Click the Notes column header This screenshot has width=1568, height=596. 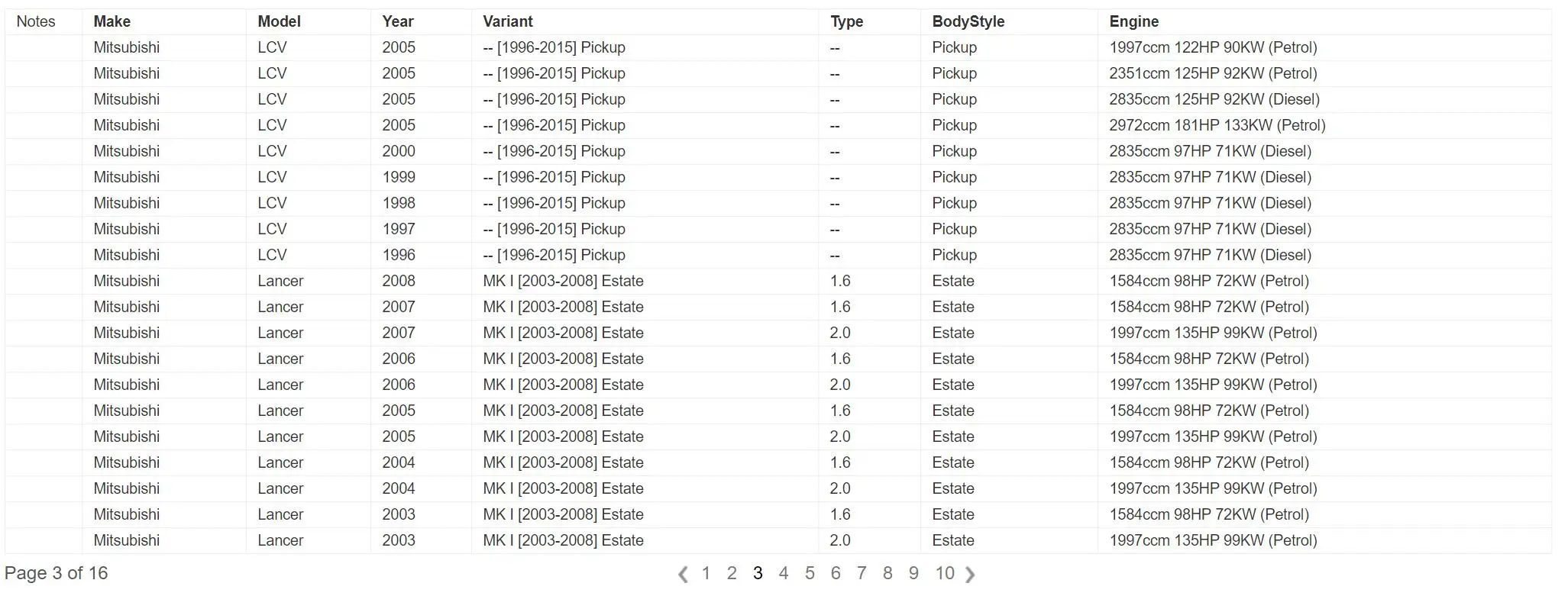36,21
